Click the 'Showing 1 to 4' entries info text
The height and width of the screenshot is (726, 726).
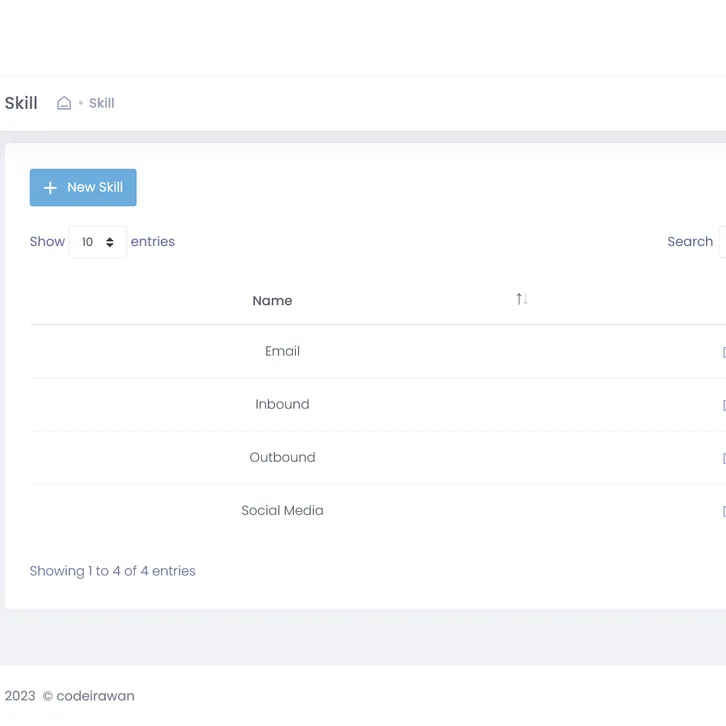(x=113, y=571)
